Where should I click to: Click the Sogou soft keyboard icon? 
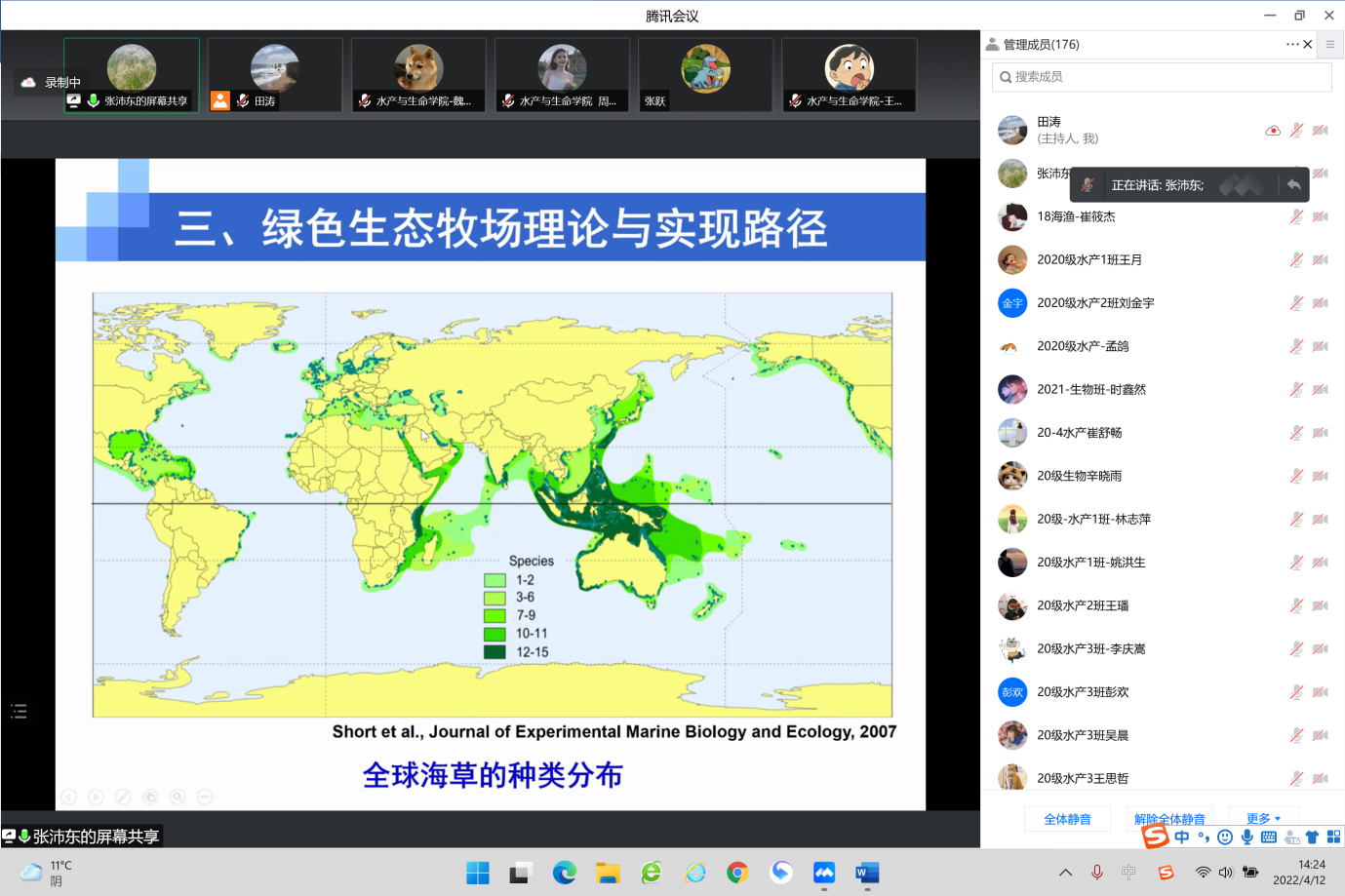[1268, 837]
